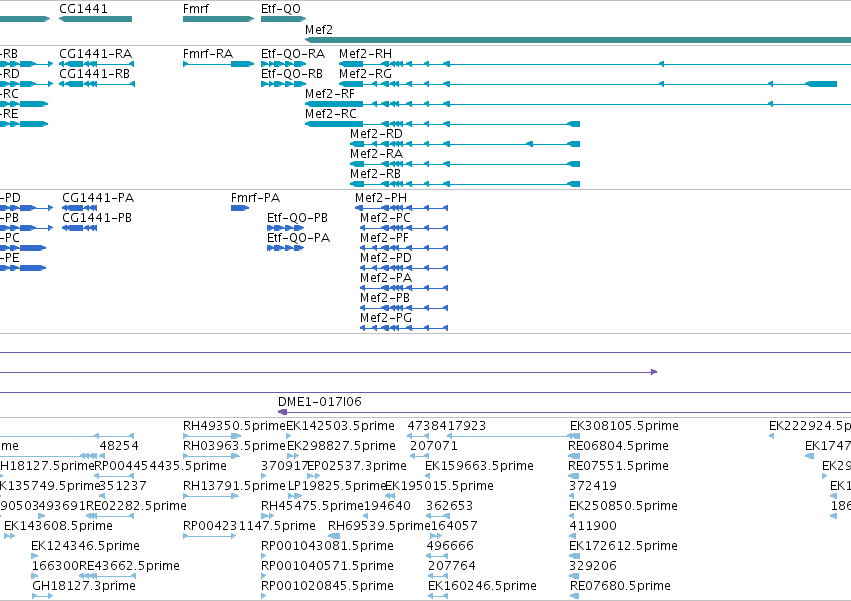Click the Etf-QO-PA protein label
The height and width of the screenshot is (601, 851).
(299, 238)
